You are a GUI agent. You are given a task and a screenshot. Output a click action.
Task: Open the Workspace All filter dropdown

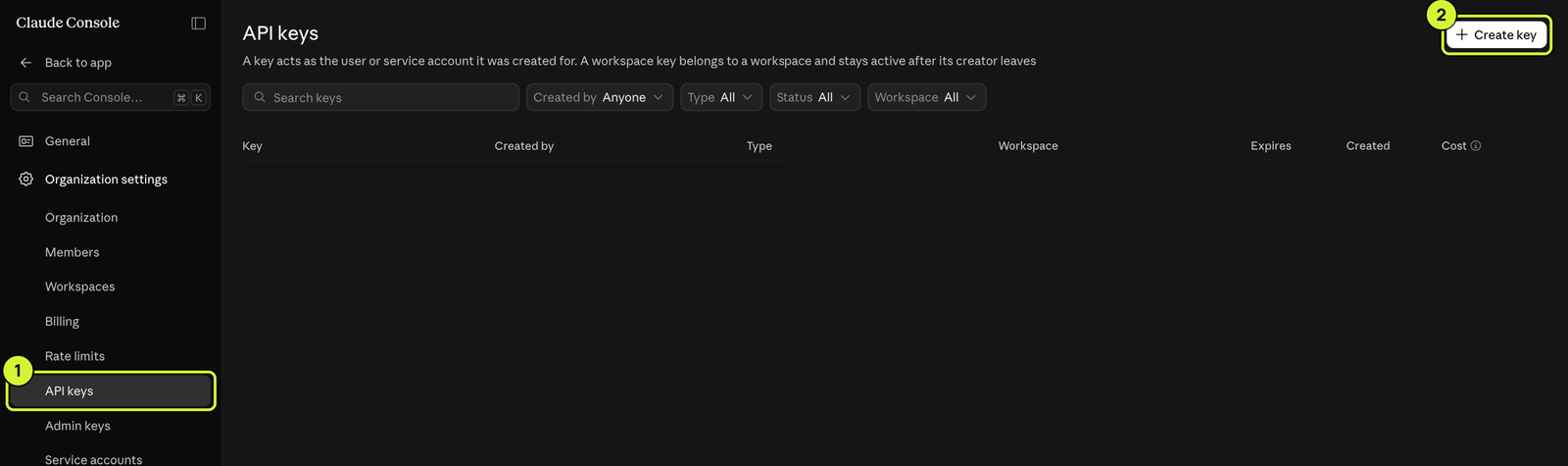point(926,97)
